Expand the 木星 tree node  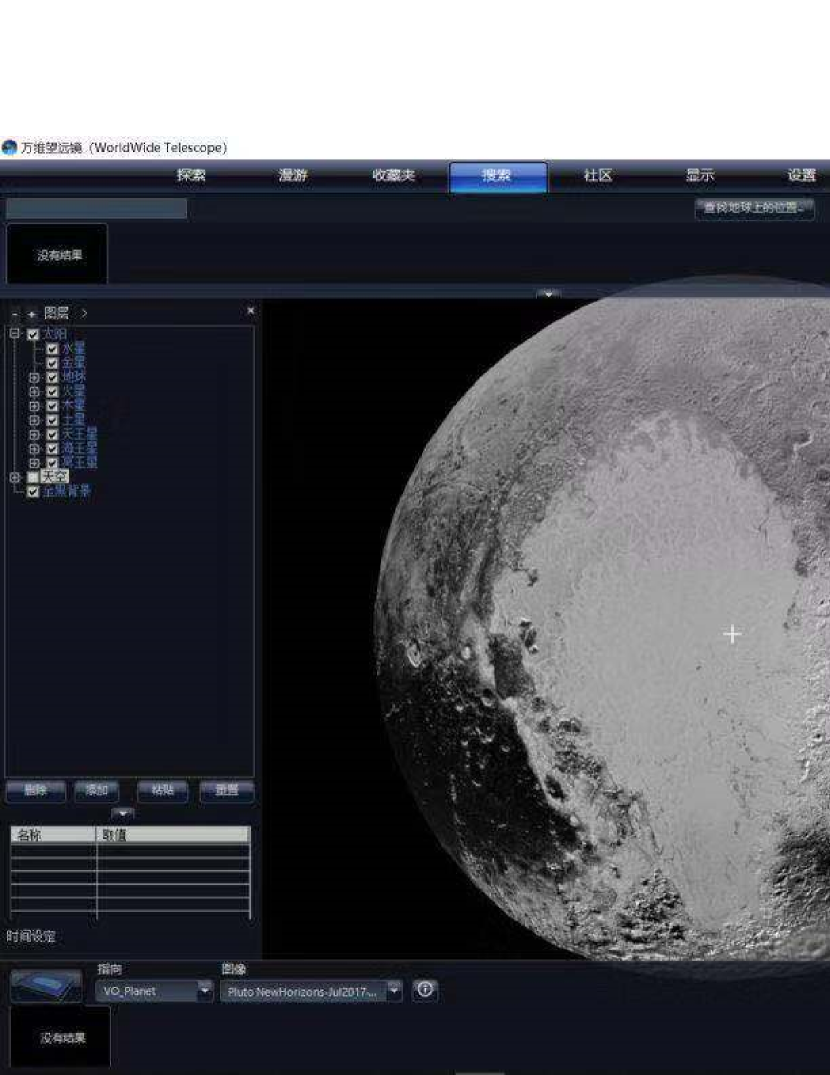[34, 406]
